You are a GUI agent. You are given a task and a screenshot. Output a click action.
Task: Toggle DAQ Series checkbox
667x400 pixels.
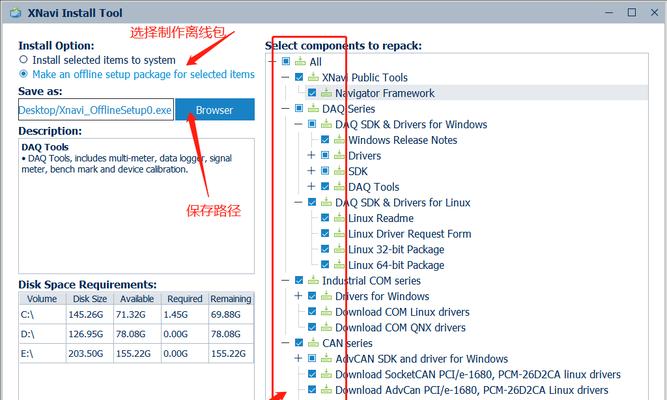299,109
